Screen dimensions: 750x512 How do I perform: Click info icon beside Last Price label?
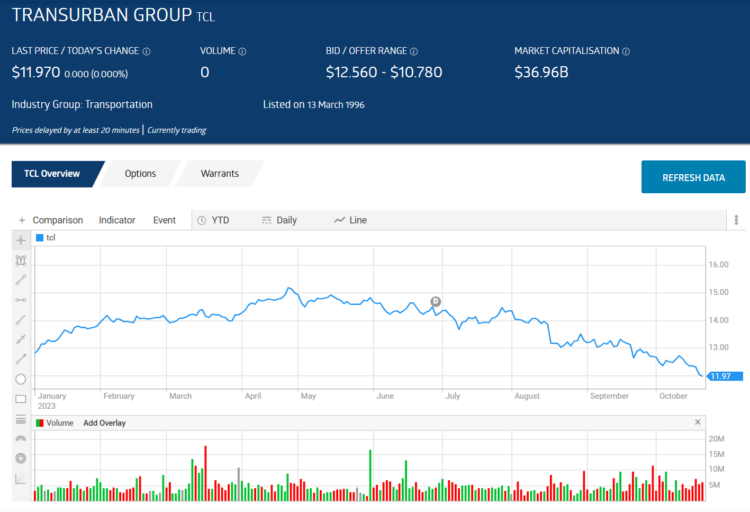point(146,51)
